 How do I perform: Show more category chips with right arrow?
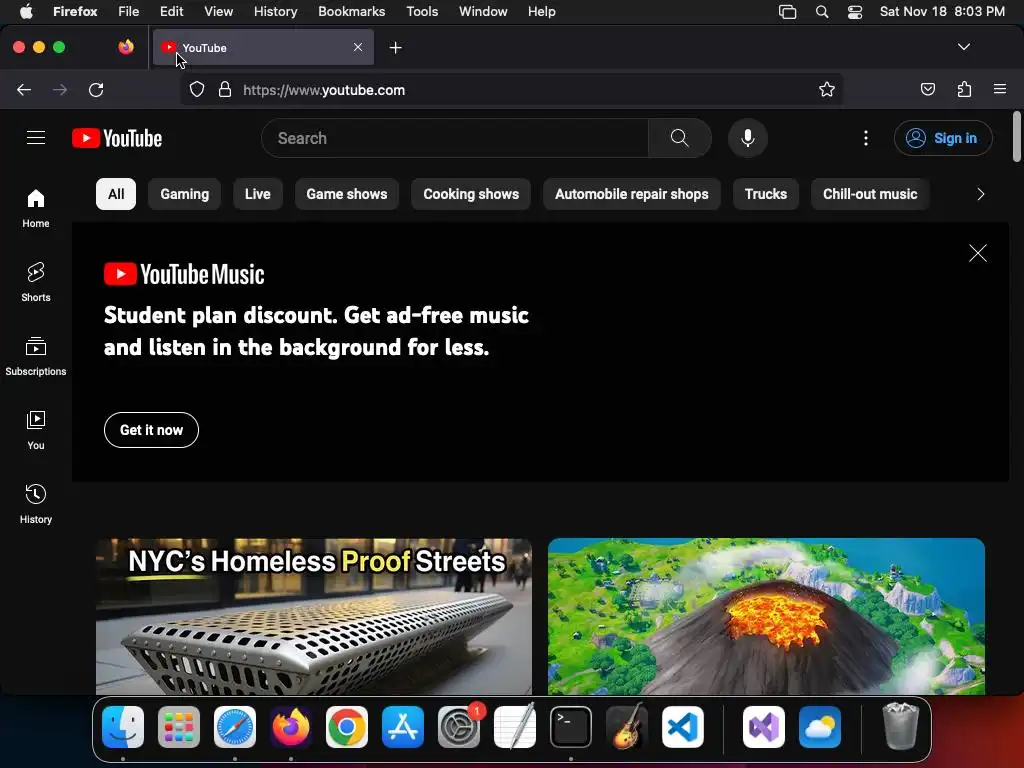click(x=980, y=194)
